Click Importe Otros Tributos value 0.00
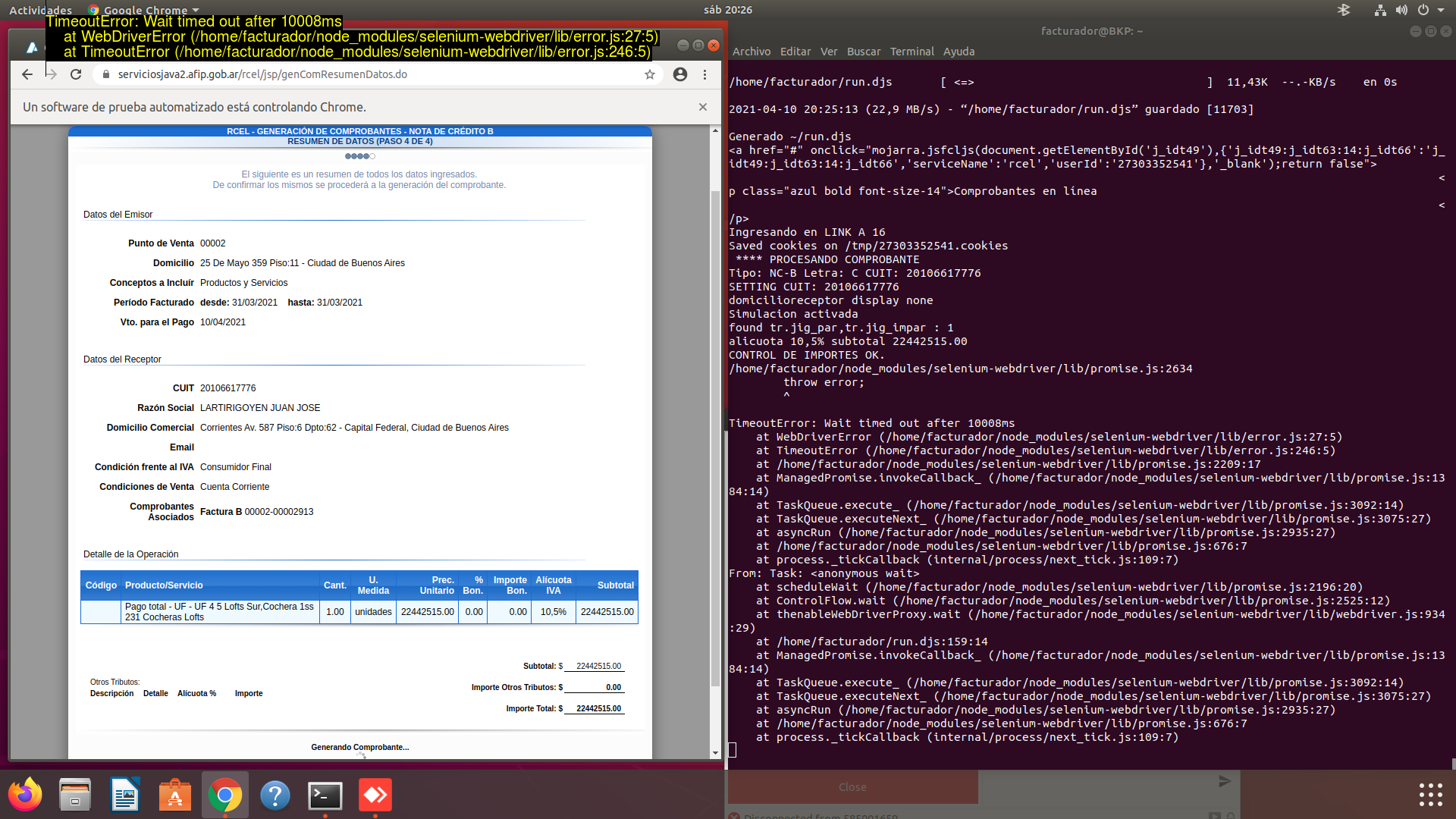 (x=613, y=687)
